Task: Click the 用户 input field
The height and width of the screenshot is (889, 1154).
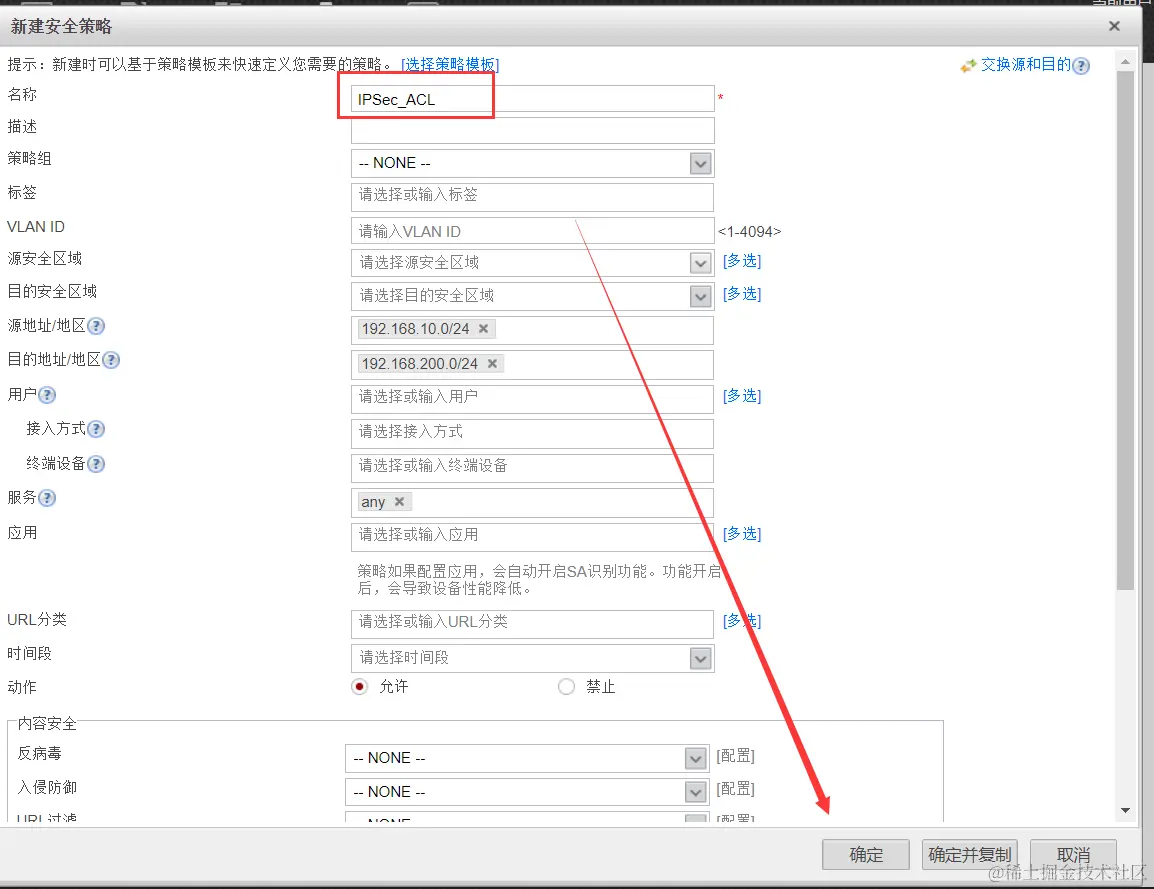Action: click(x=533, y=399)
